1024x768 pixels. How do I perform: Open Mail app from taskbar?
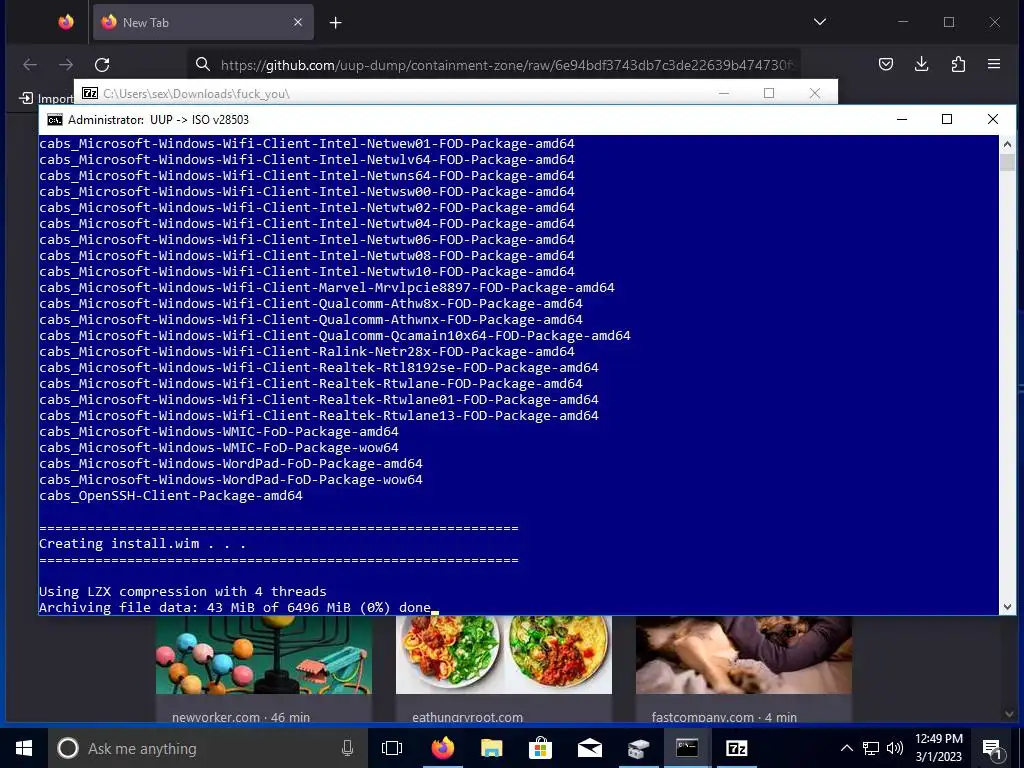[590, 748]
